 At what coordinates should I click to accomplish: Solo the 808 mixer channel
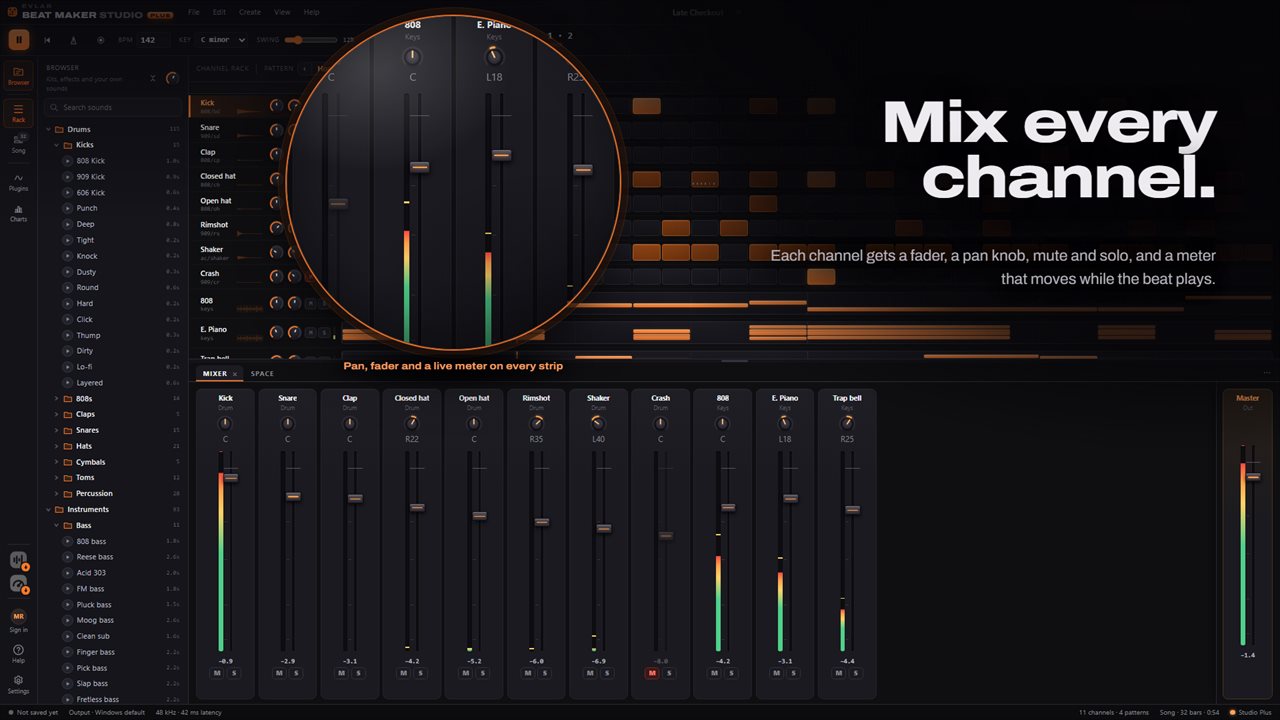coord(731,673)
